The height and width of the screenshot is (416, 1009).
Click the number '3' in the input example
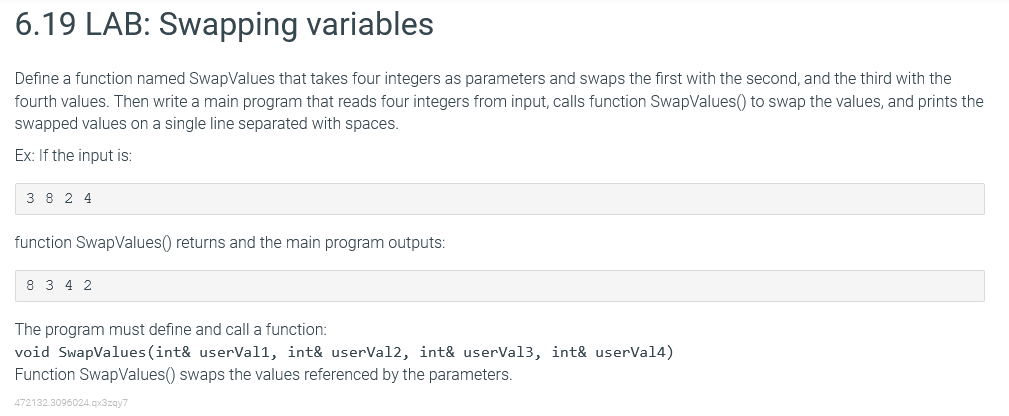click(30, 199)
